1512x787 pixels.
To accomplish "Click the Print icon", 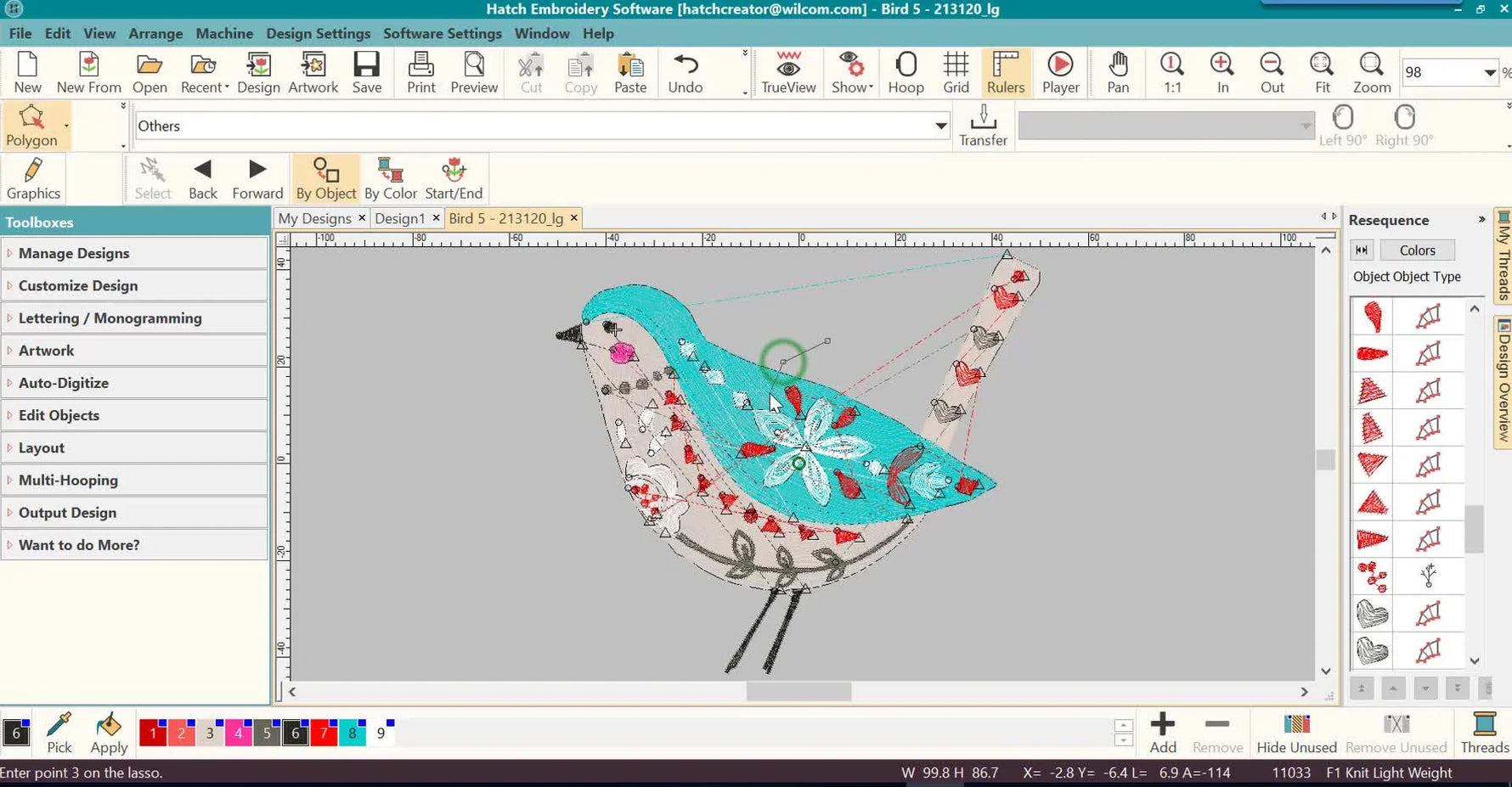I will point(420,72).
